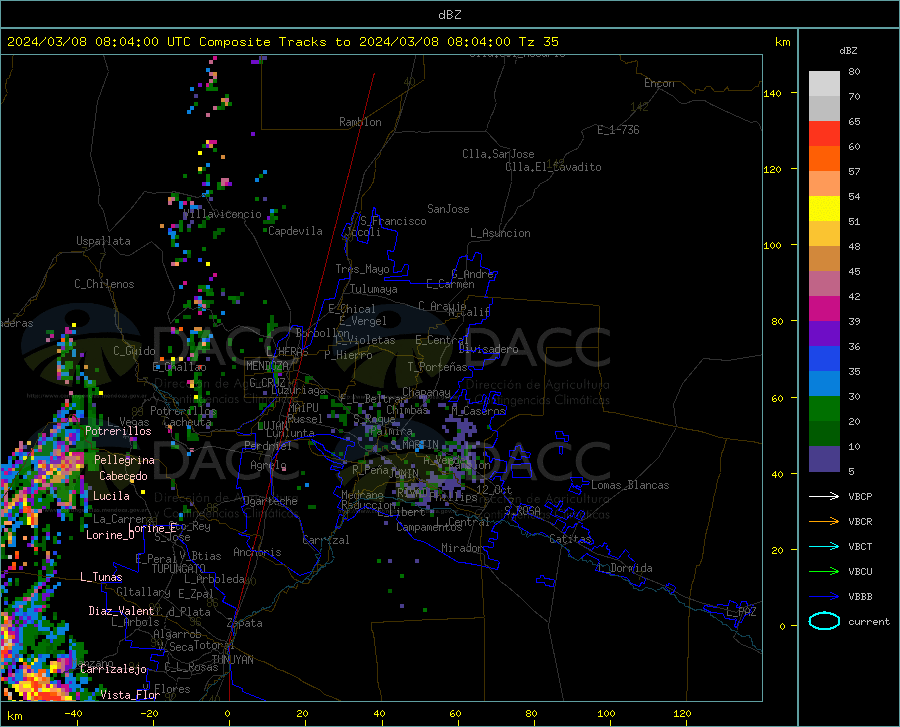Viewport: 900px width, 727px height.
Task: Click the blue 36 dBZ color swatch
Action: [824, 359]
